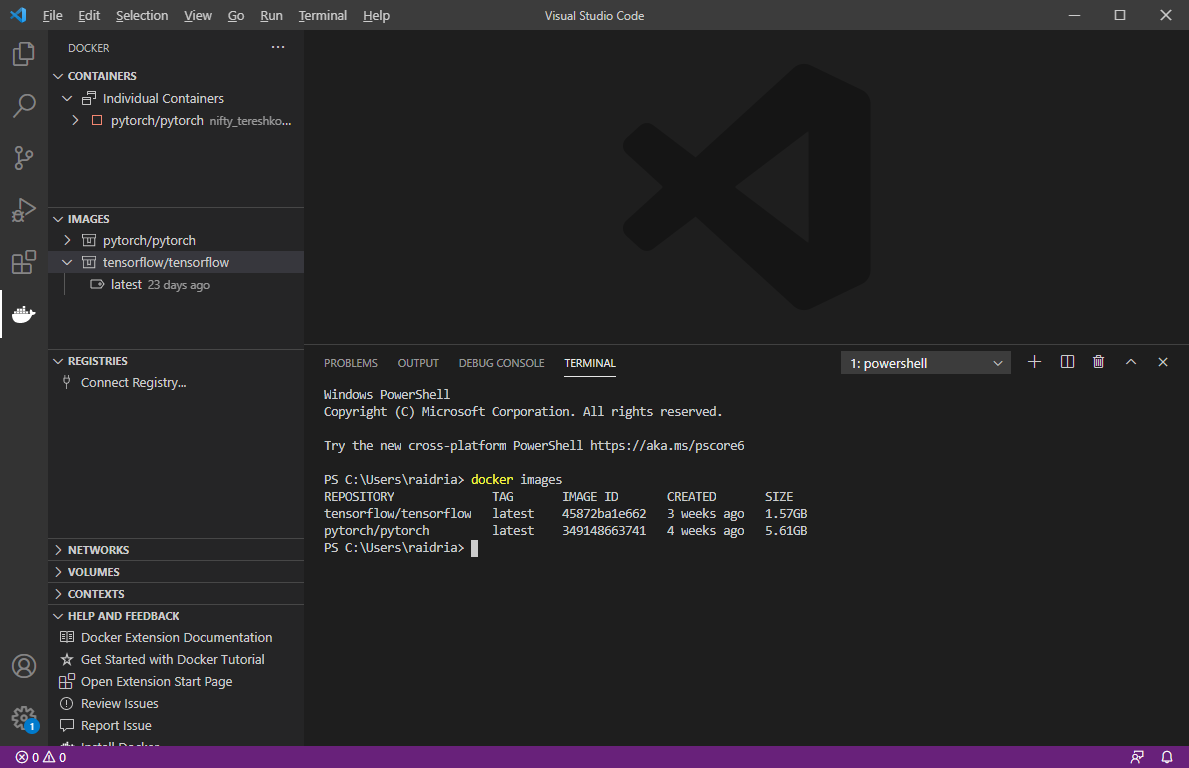Screen dimensions: 1189x768
Task: Kill terminal with trash icon
Action: point(1098,362)
